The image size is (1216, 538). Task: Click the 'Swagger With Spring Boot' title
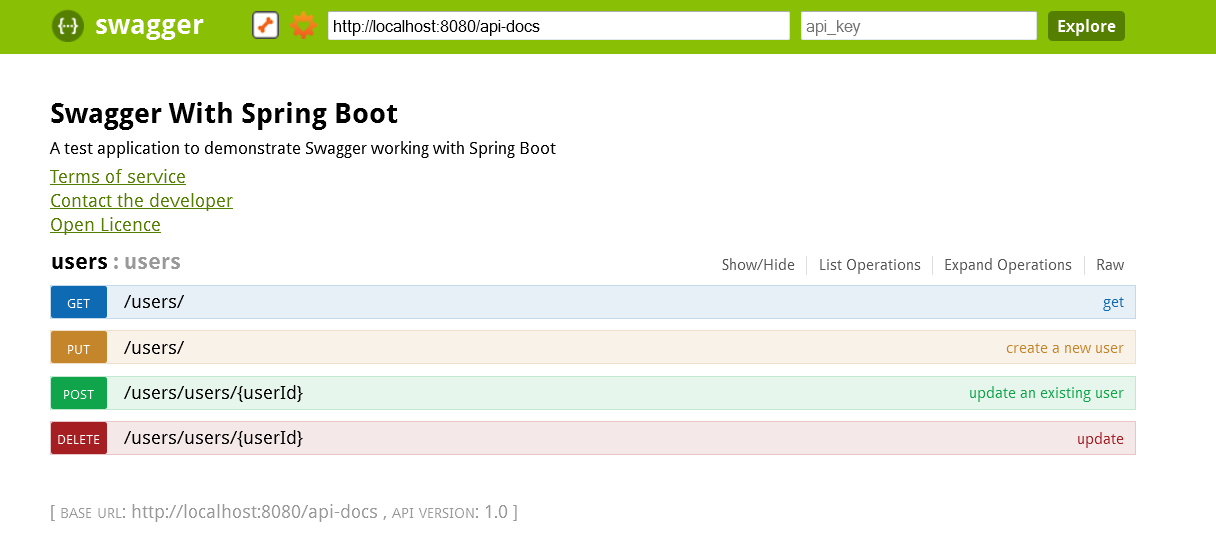tap(224, 113)
